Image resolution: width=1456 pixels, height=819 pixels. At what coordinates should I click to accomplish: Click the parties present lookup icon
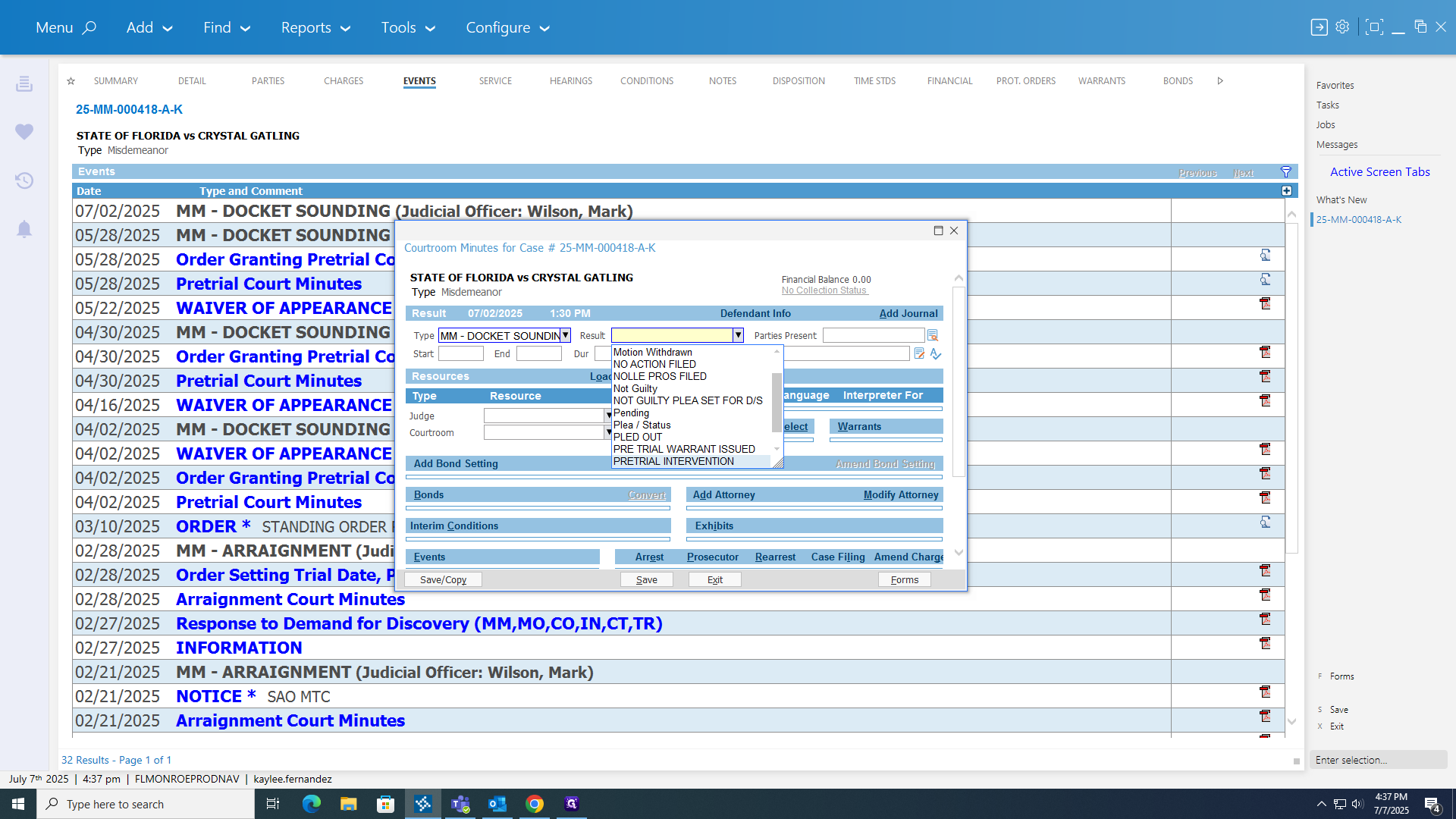[x=933, y=335]
